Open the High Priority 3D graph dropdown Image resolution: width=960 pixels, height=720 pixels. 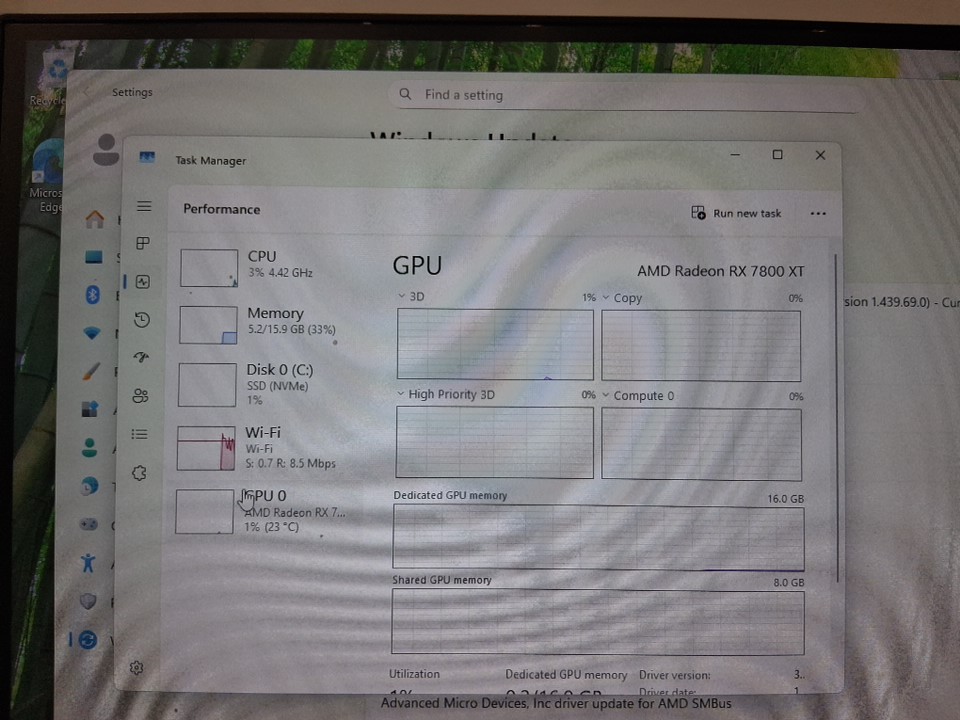(x=401, y=394)
